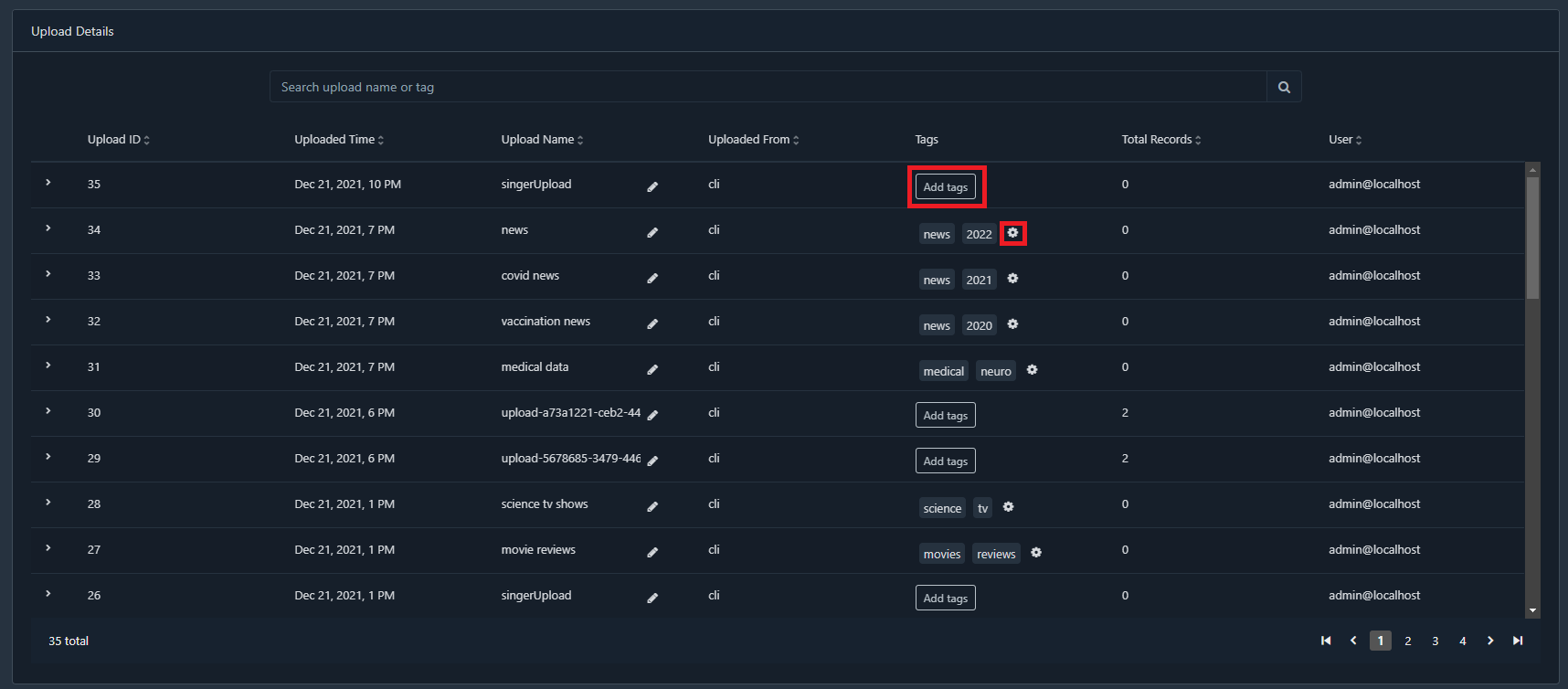Sort table by User column
Viewport: 1568px width, 689px height.
tap(1345, 140)
